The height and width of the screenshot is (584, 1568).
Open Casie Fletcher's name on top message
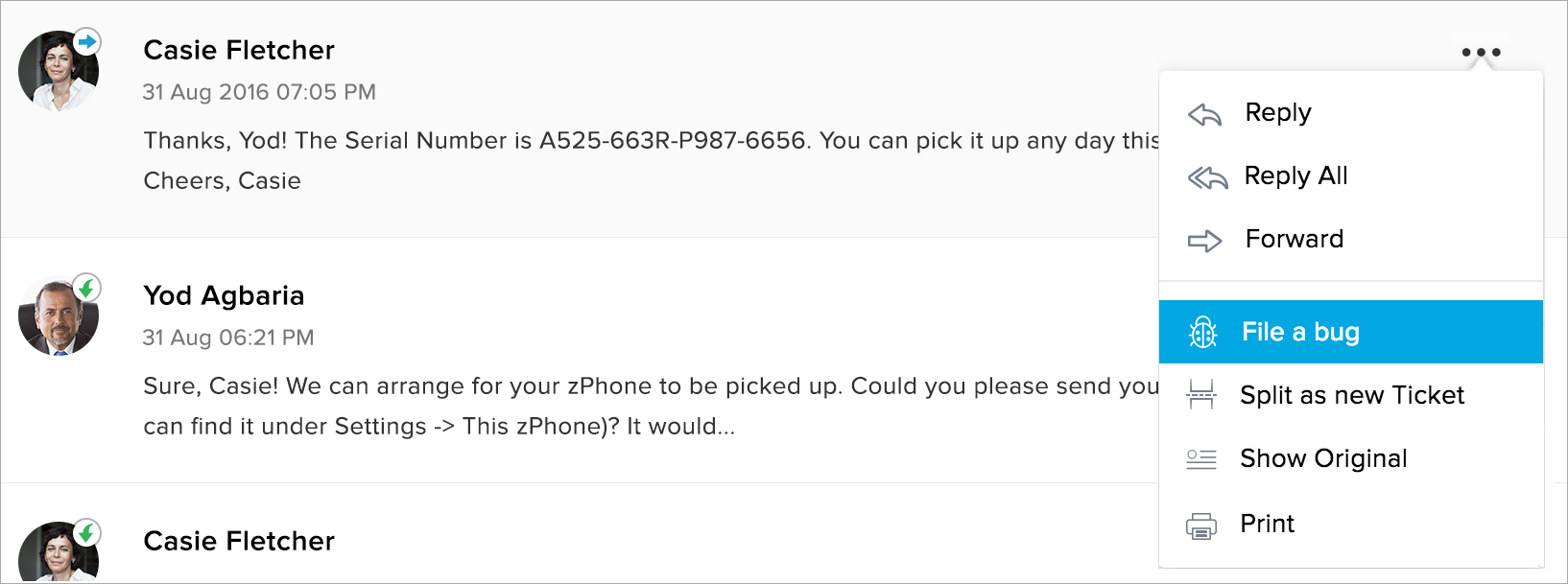point(239,50)
